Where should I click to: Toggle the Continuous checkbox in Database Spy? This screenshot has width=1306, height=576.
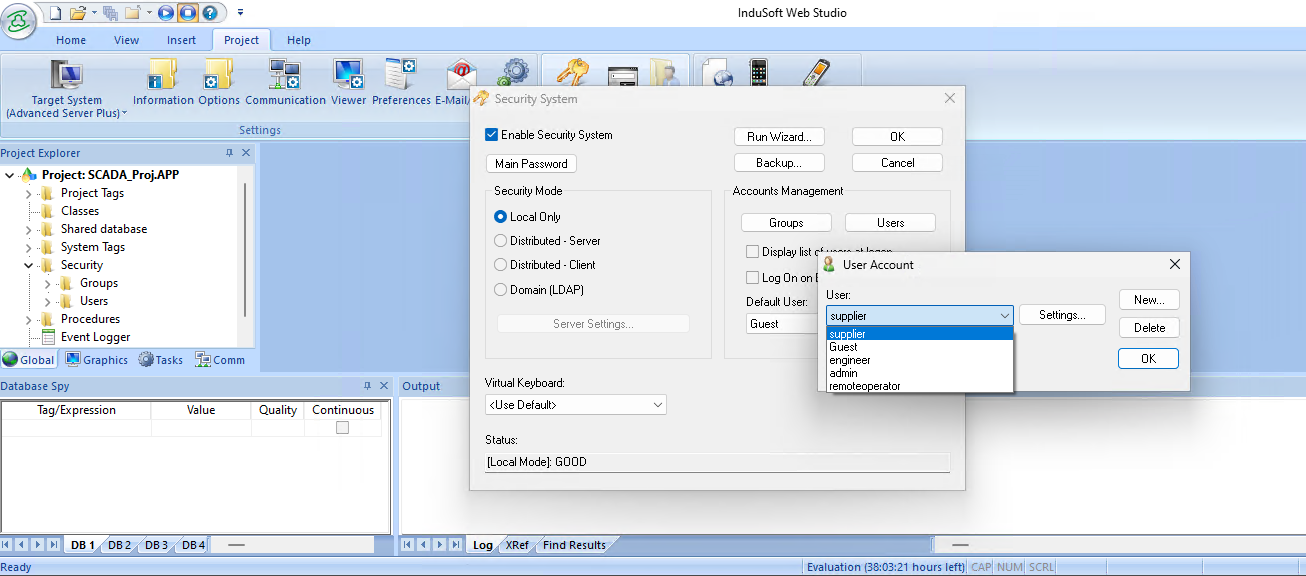pyautogui.click(x=342, y=428)
